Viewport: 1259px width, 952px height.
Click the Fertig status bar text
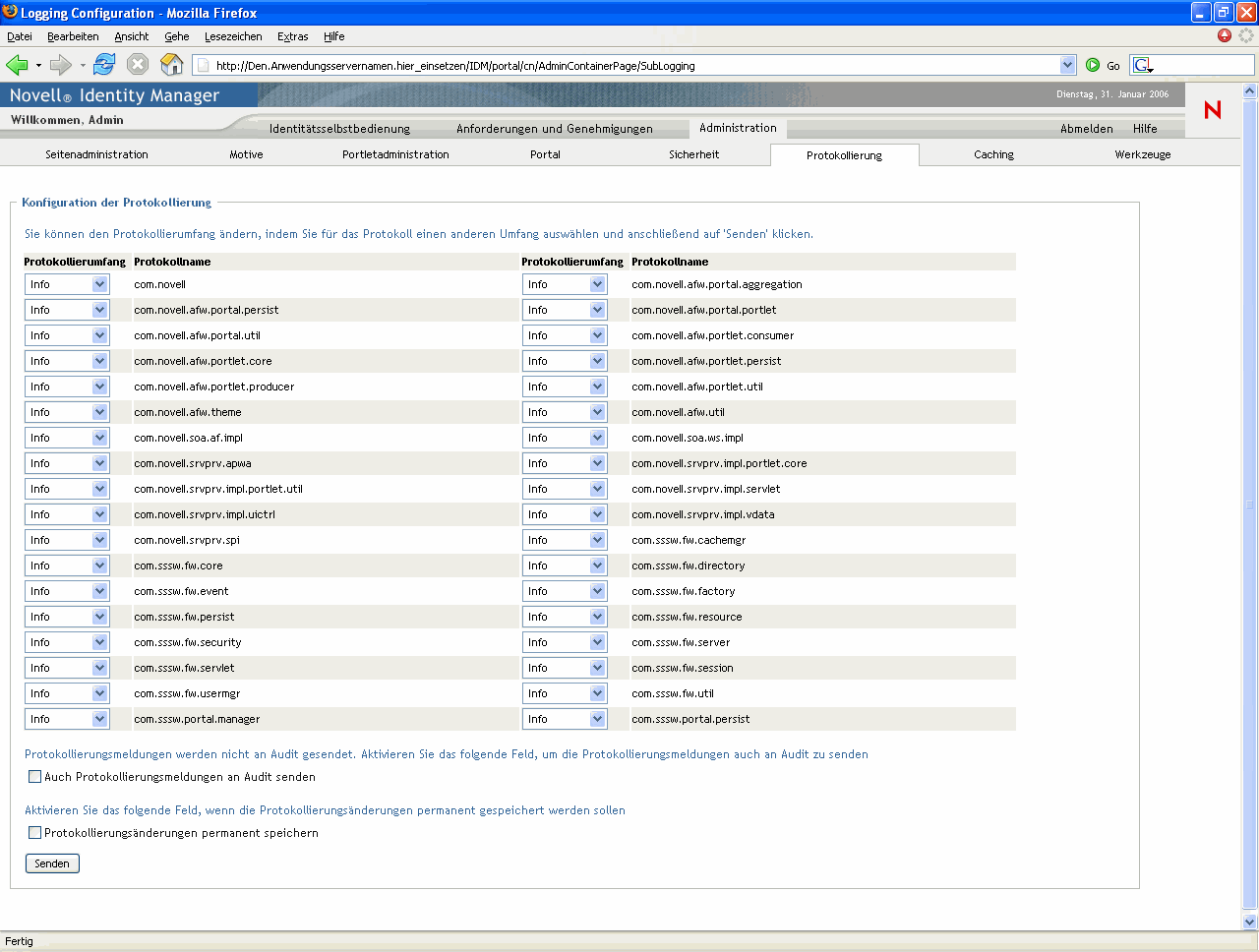(x=19, y=941)
